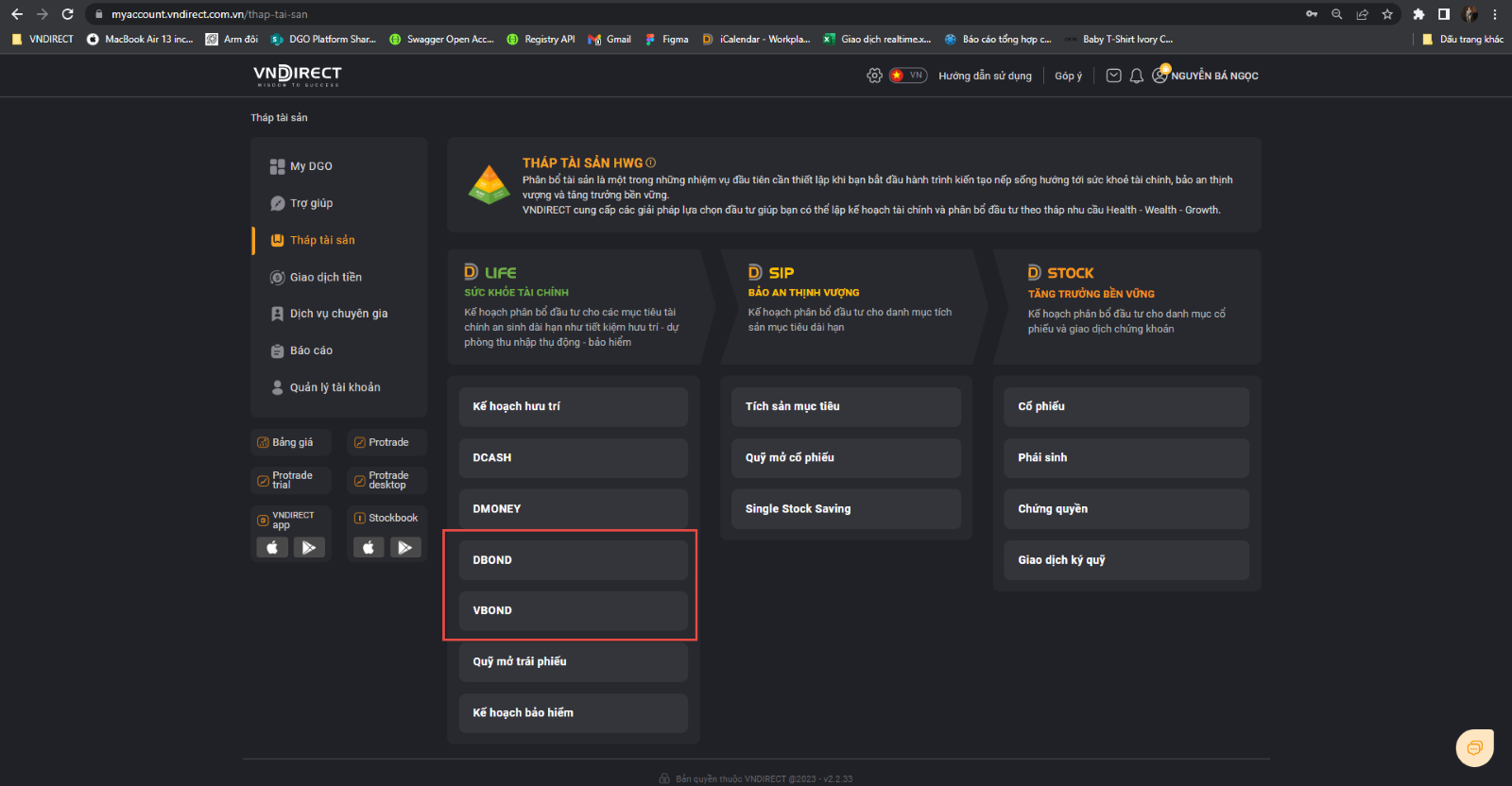
Task: Click Google Play icon under VNDIRECT app
Action: tap(309, 547)
